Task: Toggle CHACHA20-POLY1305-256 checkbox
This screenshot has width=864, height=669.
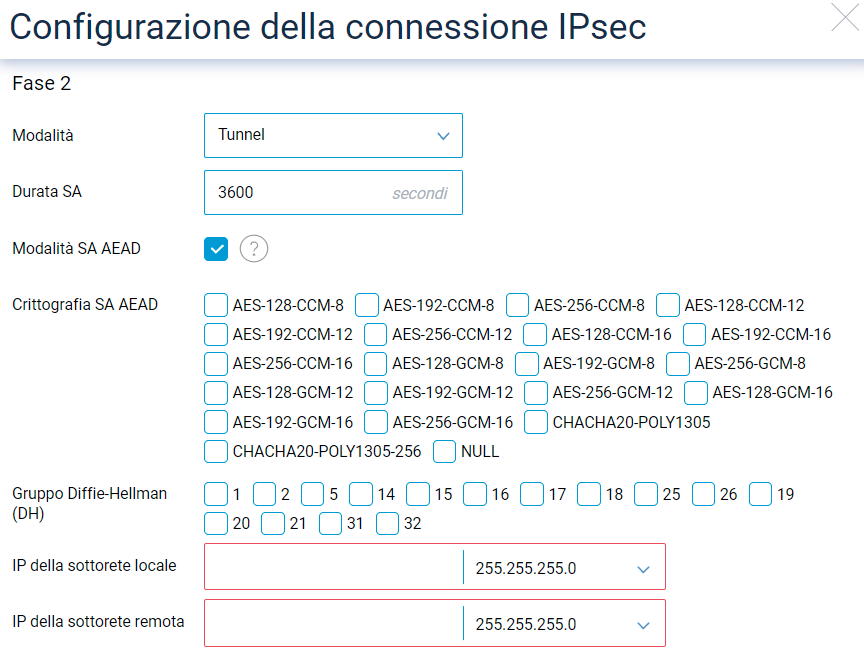Action: 216,451
